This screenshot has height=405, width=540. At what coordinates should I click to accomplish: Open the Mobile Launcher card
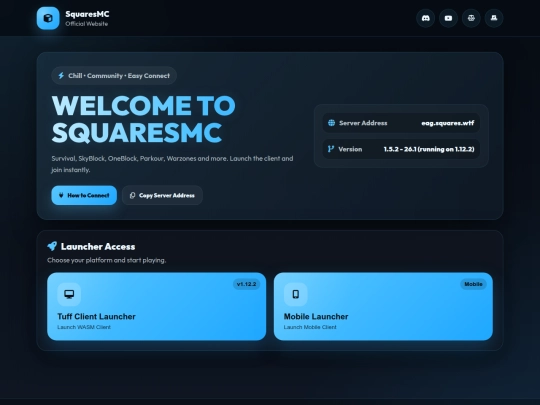click(x=383, y=307)
